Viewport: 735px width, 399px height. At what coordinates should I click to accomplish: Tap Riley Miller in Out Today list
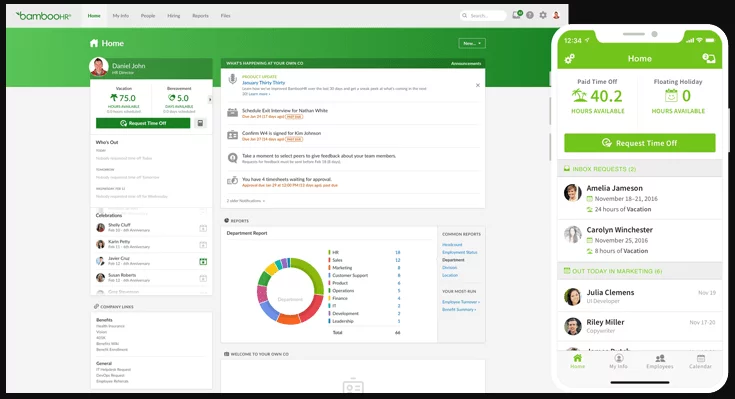pos(640,326)
